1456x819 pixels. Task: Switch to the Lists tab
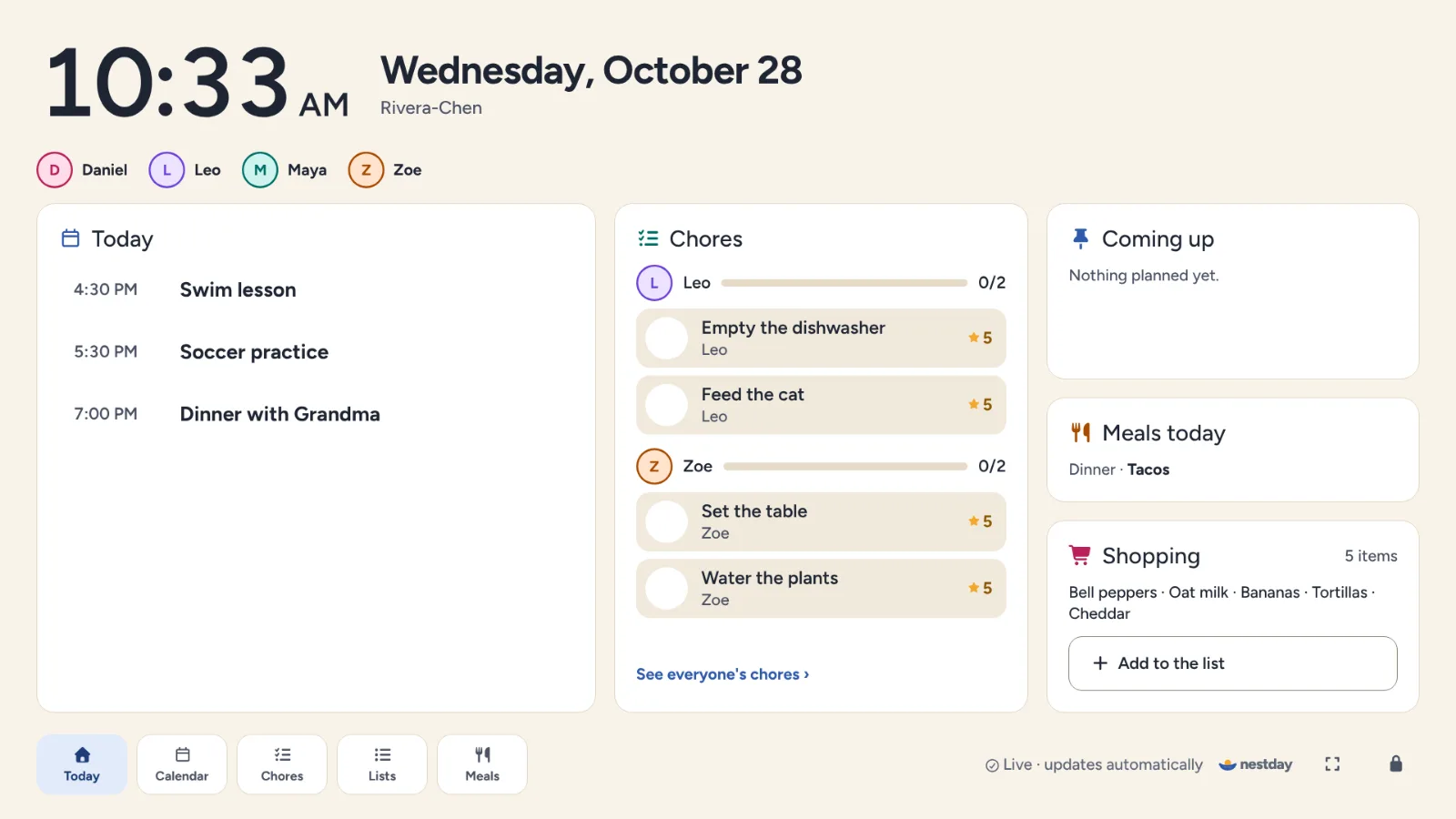click(382, 764)
